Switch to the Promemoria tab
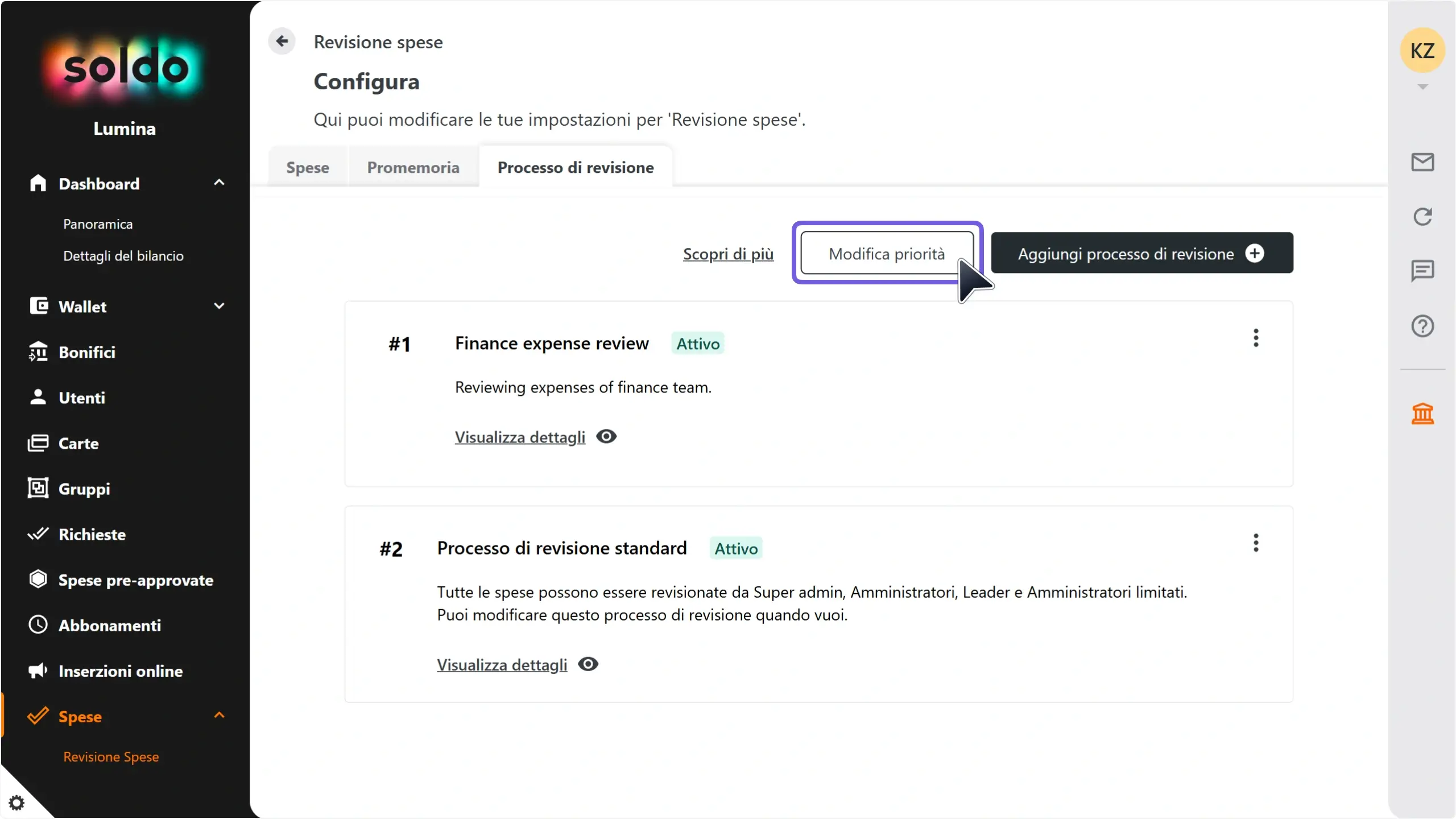The height and width of the screenshot is (819, 1456). tap(413, 167)
